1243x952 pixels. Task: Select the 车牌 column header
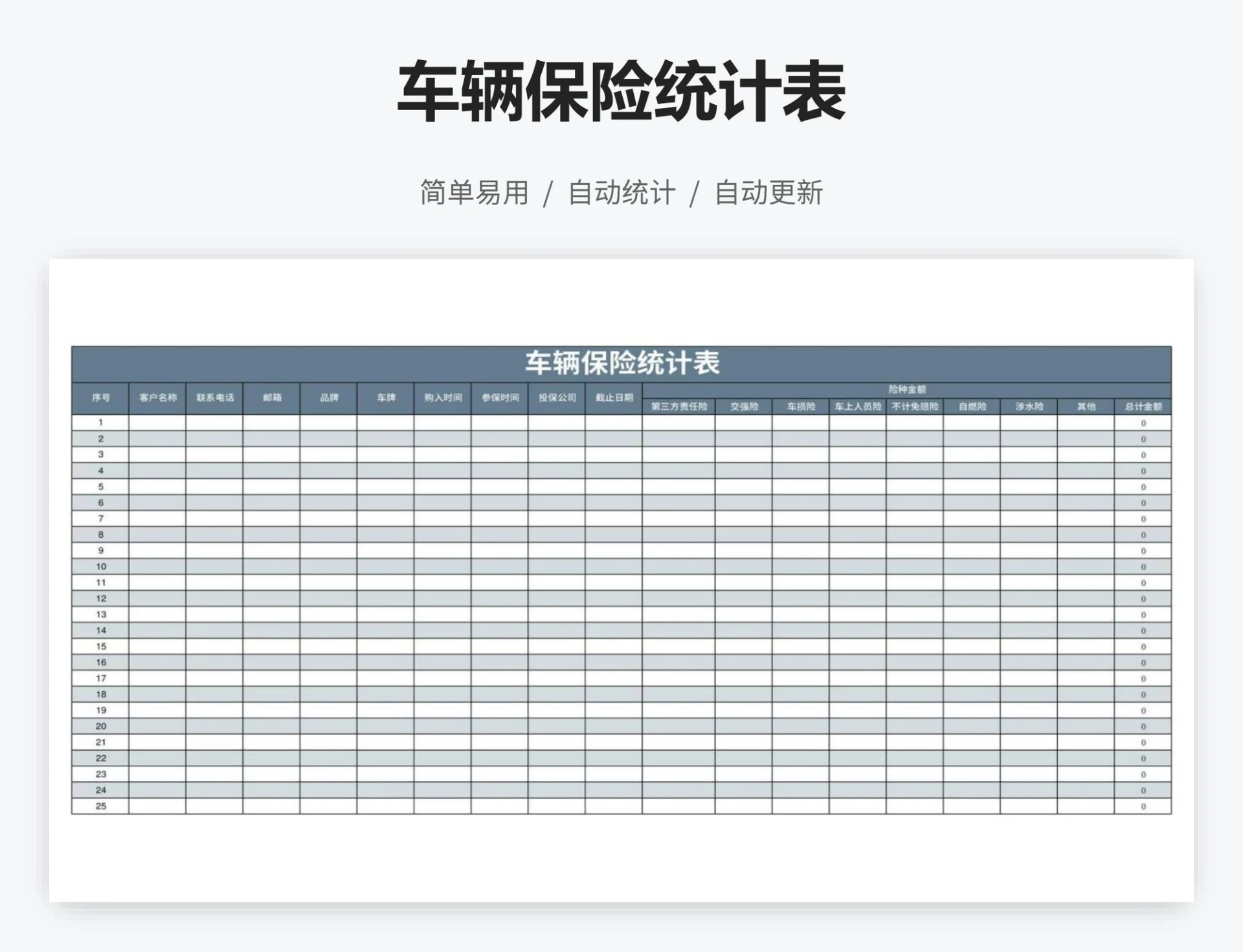click(385, 399)
